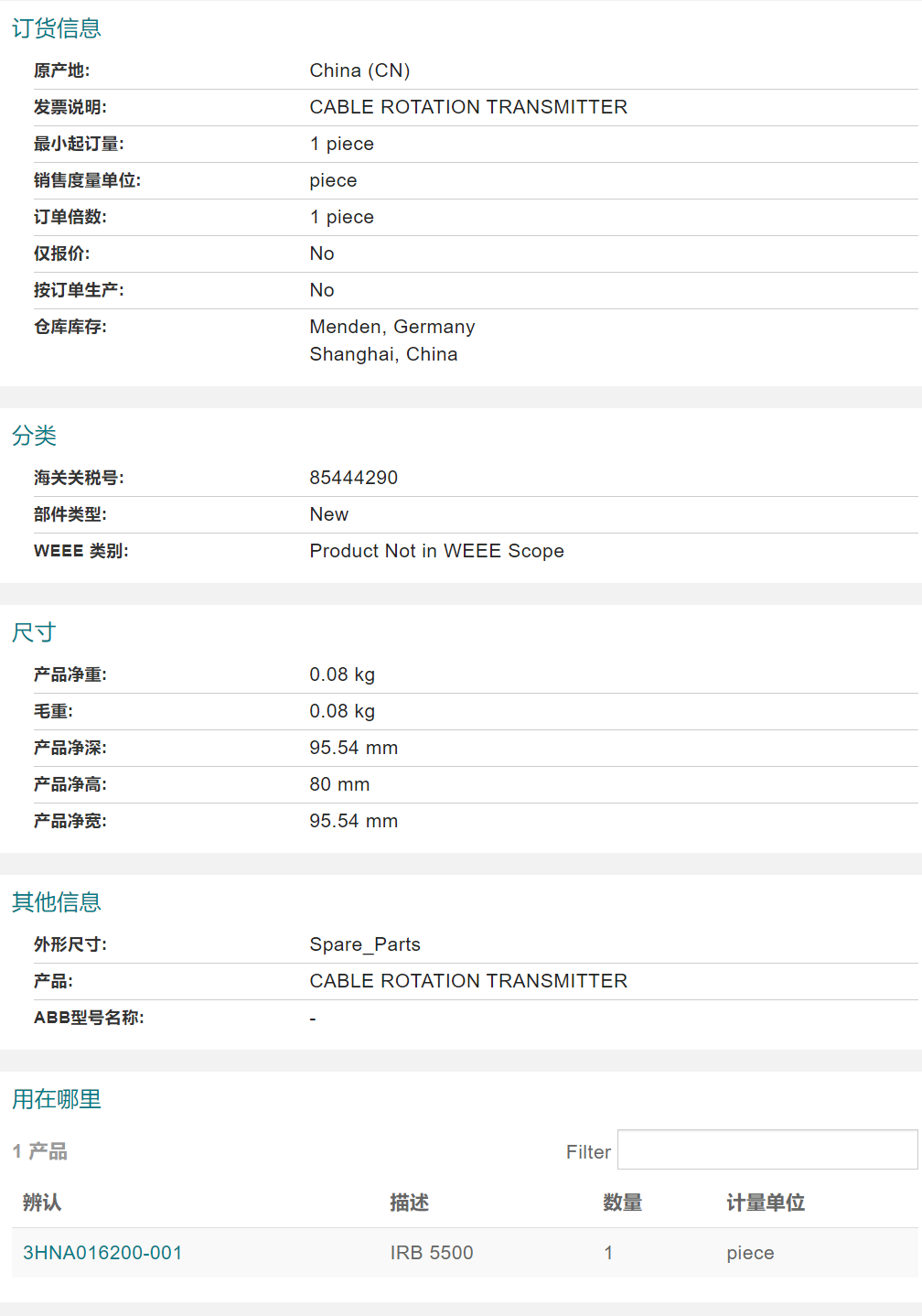Click the Spare_Parts value
Image resolution: width=922 pixels, height=1316 pixels.
365,944
